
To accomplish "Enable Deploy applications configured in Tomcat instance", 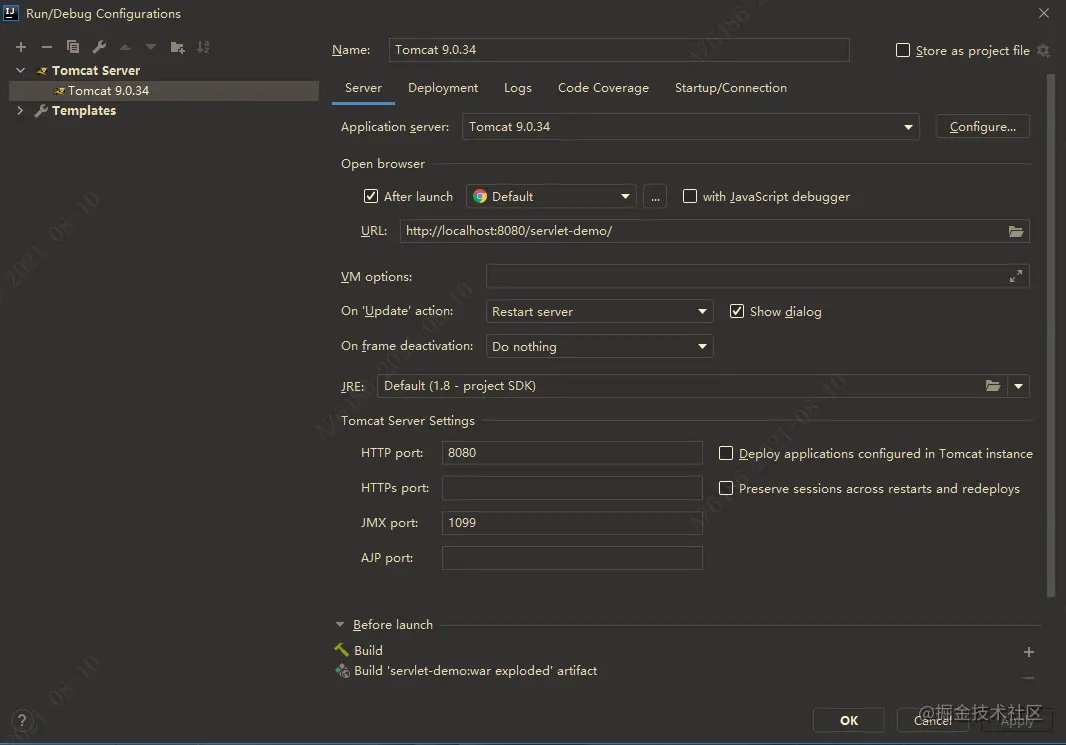I will tap(726, 453).
